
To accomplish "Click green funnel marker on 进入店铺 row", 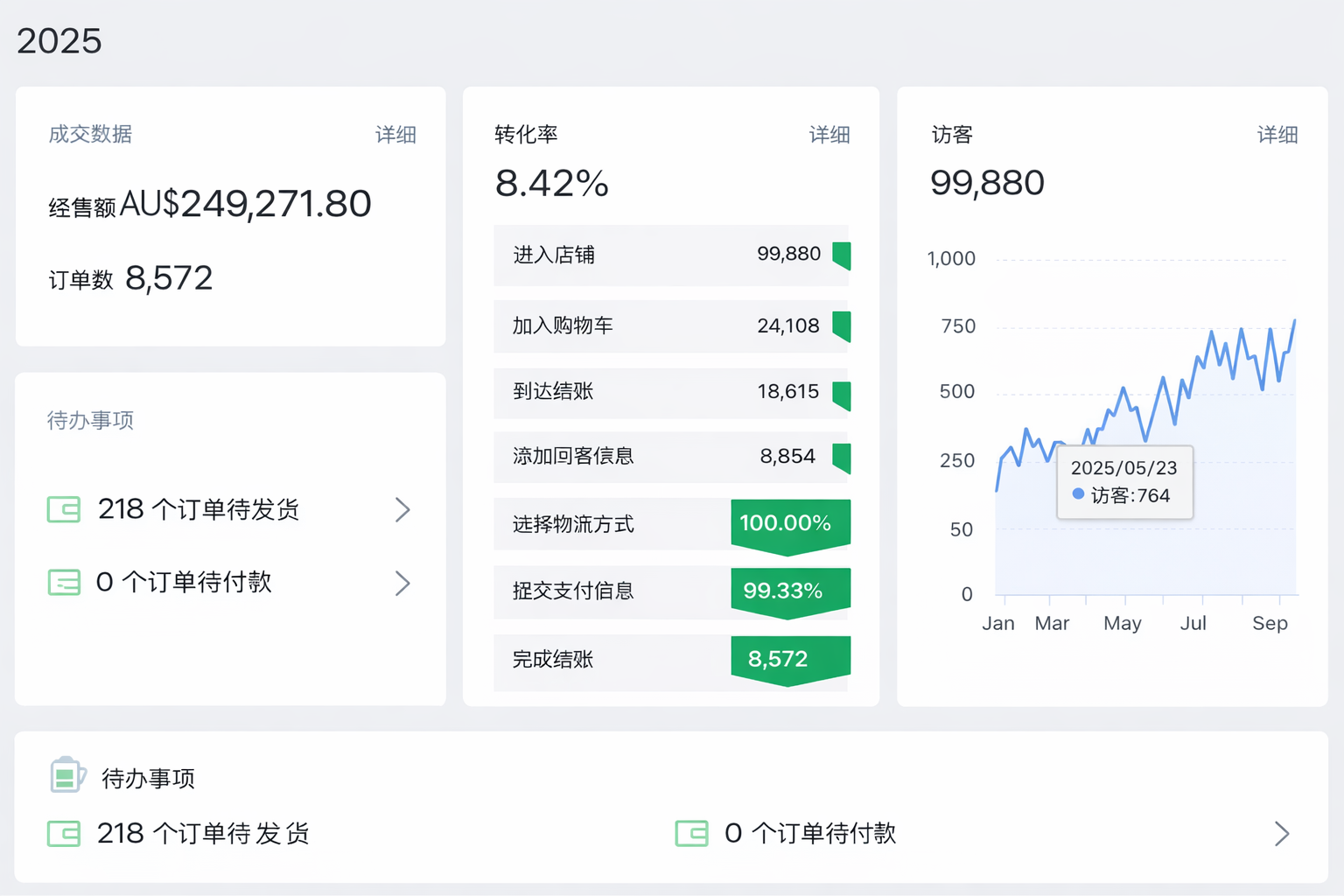I will tap(841, 255).
